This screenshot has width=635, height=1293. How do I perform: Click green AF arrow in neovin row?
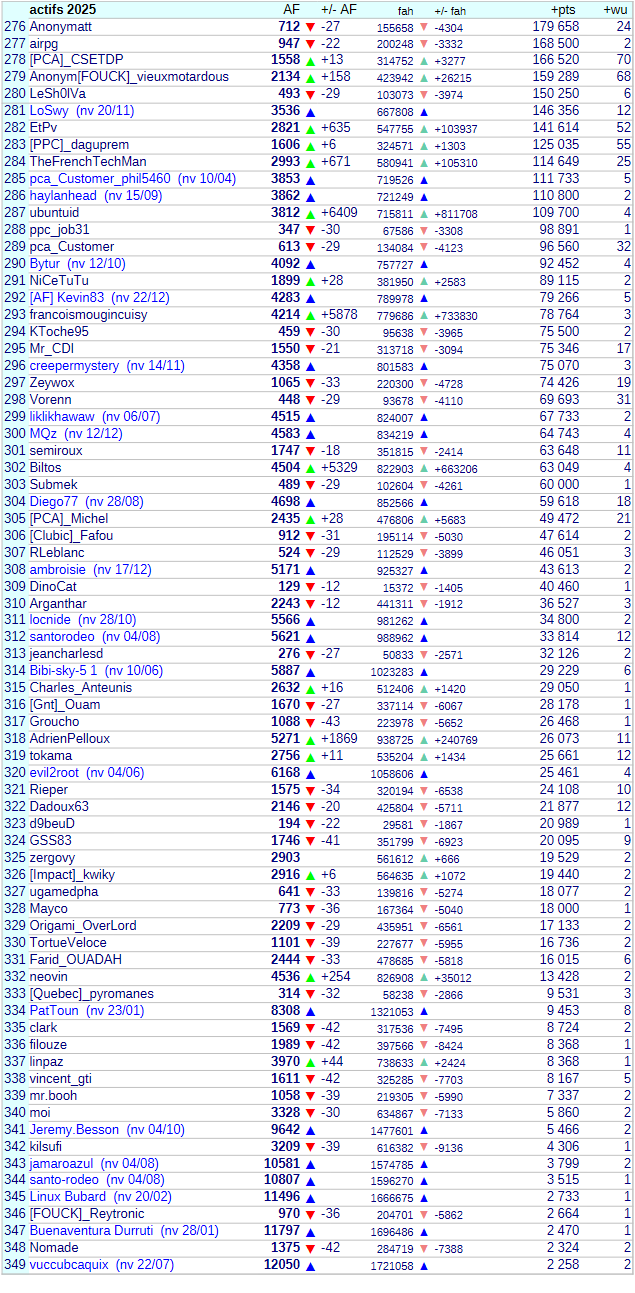(310, 977)
